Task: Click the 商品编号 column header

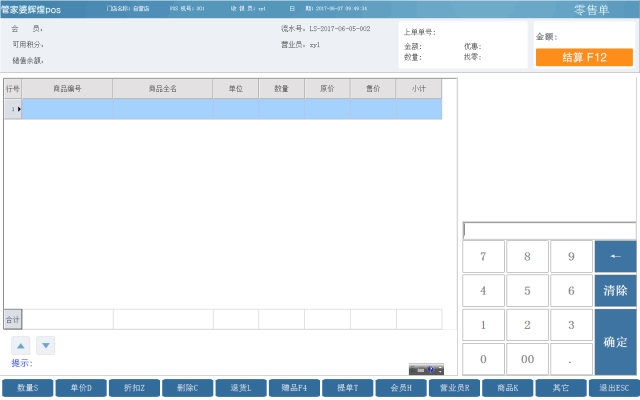Action: coord(67,89)
